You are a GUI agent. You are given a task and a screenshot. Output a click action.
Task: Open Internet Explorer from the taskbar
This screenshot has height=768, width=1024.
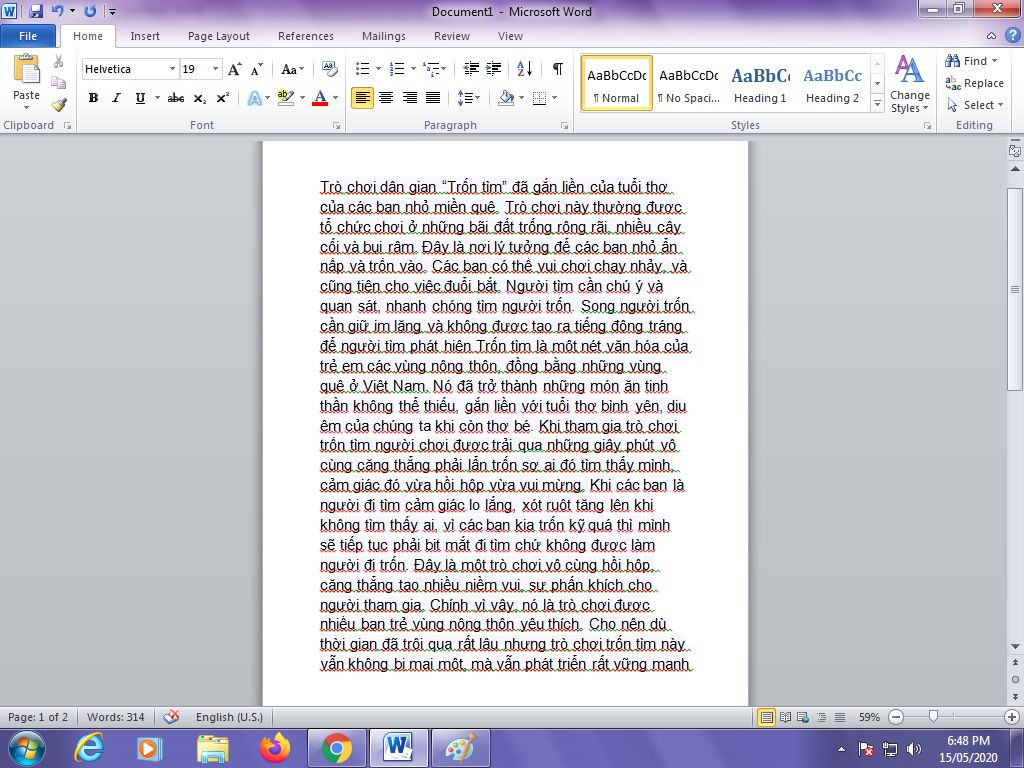(x=89, y=748)
